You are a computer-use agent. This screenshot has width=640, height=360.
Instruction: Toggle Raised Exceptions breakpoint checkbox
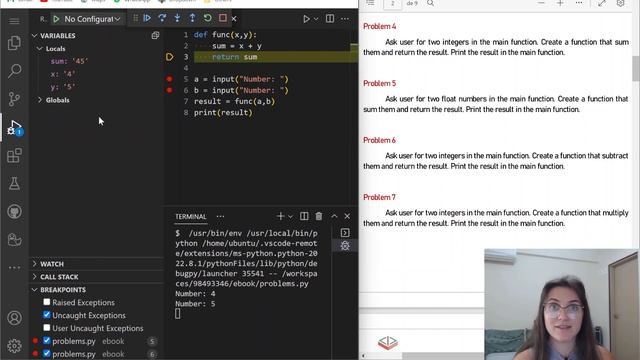47,302
